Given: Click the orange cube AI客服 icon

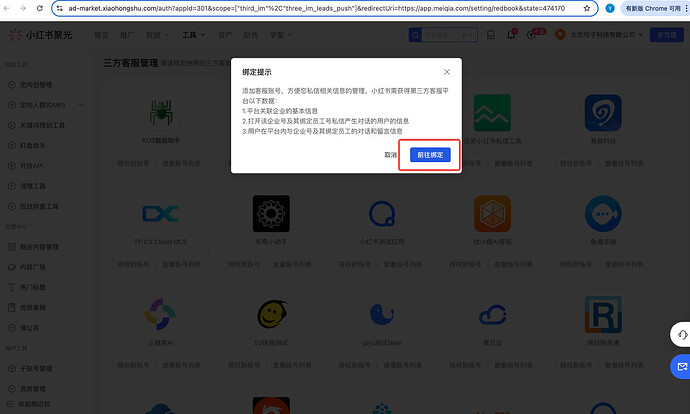Looking at the screenshot, I should point(492,214).
